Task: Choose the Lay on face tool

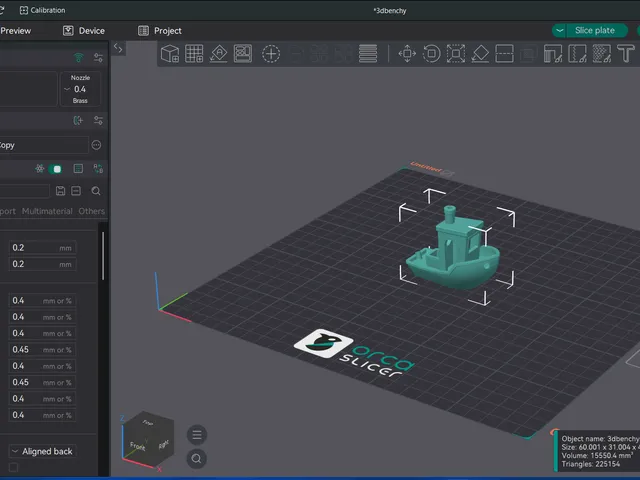Action: coord(480,53)
